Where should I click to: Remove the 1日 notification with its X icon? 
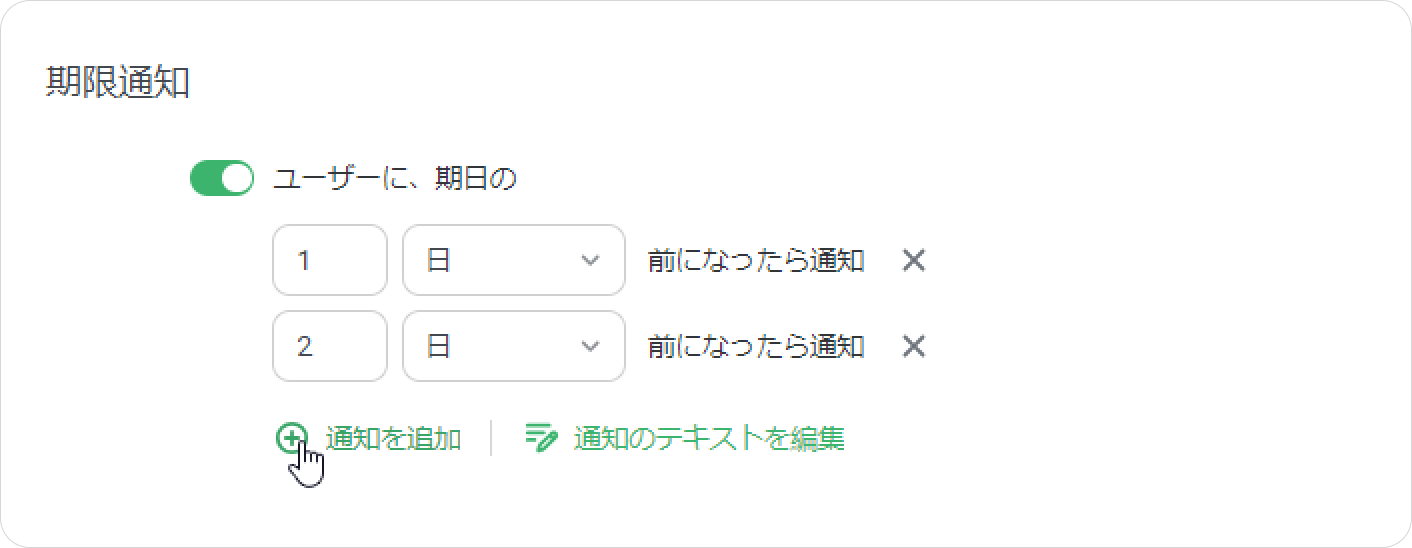click(x=914, y=261)
